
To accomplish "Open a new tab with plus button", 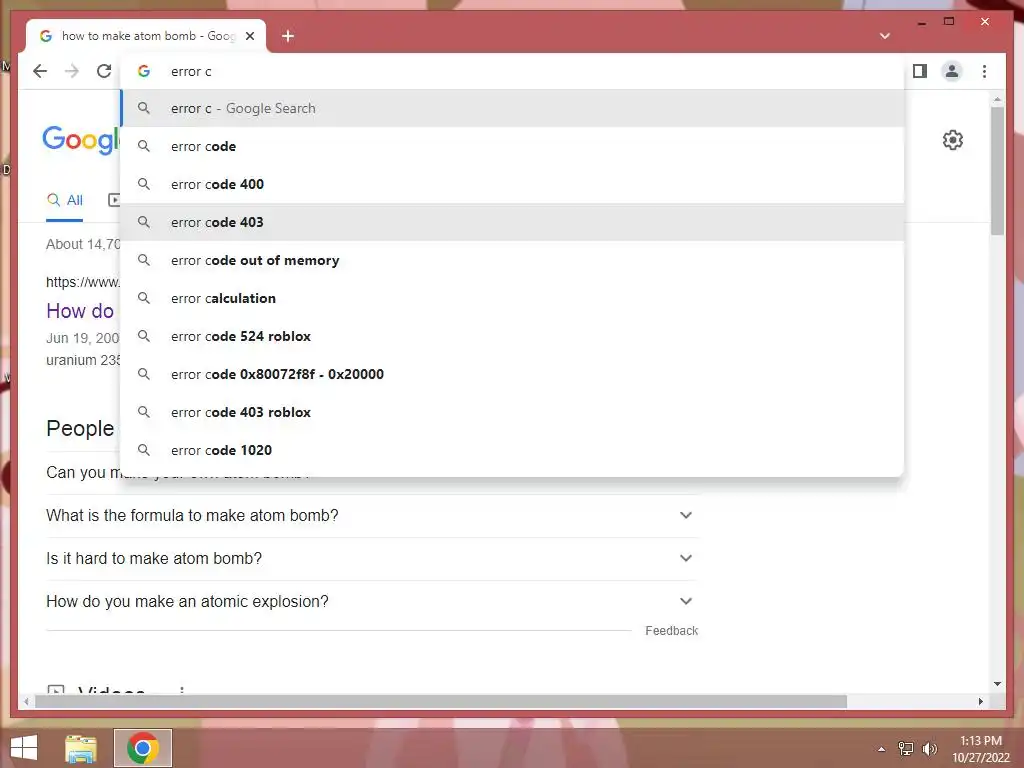I will (288, 36).
